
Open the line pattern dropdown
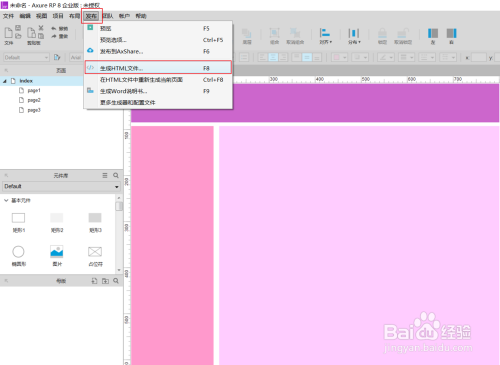(427, 57)
